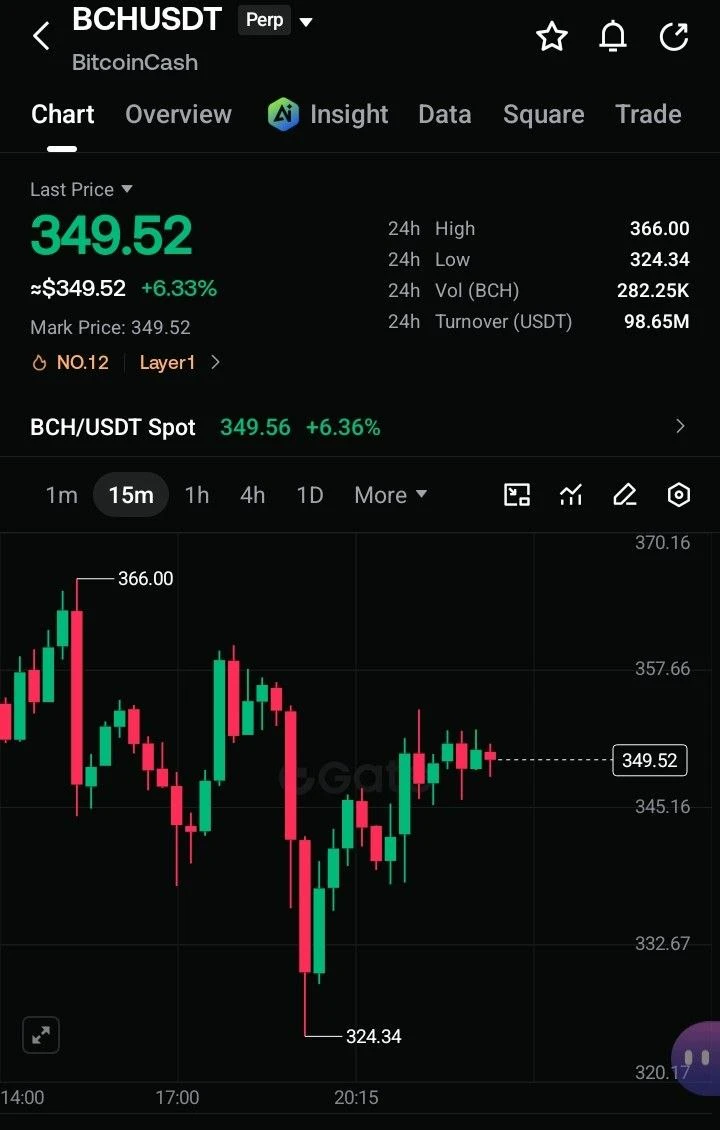This screenshot has width=720, height=1130.
Task: Tap the +6.36% spot change
Action: 343,427
